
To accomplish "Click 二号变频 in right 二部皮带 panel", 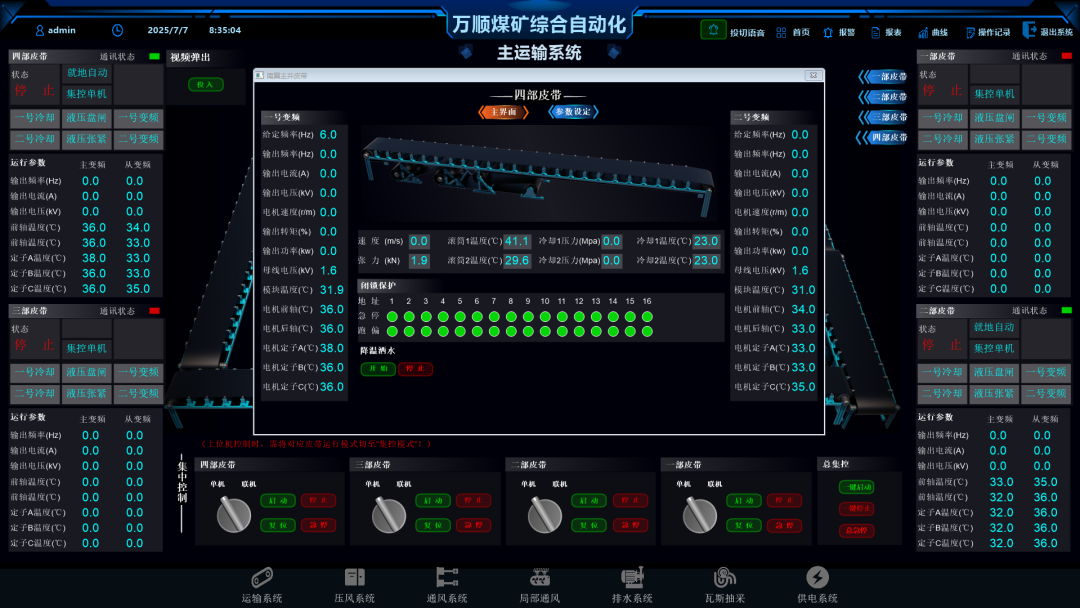I will (x=1046, y=393).
